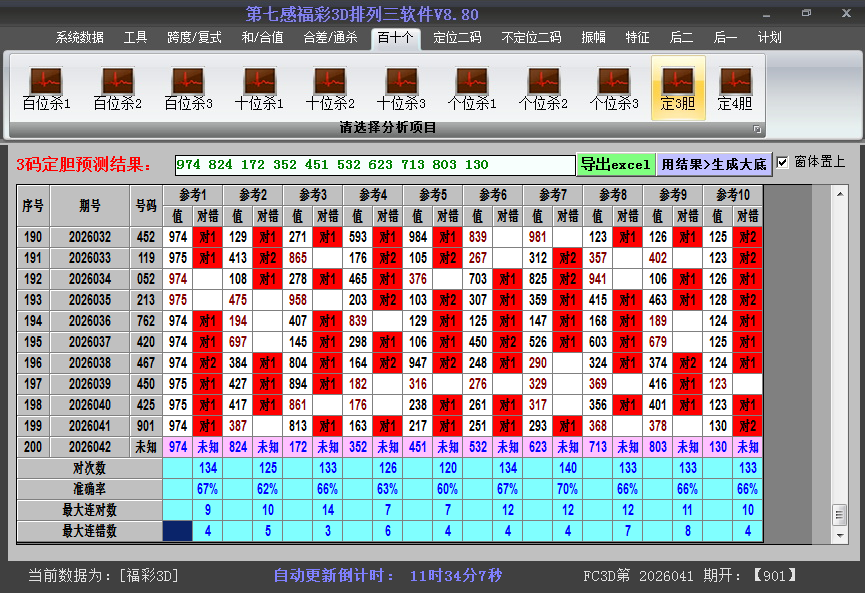Viewport: 865px width, 593px height.
Task: Select the 十位杀3 analysis icon
Action: [x=403, y=85]
